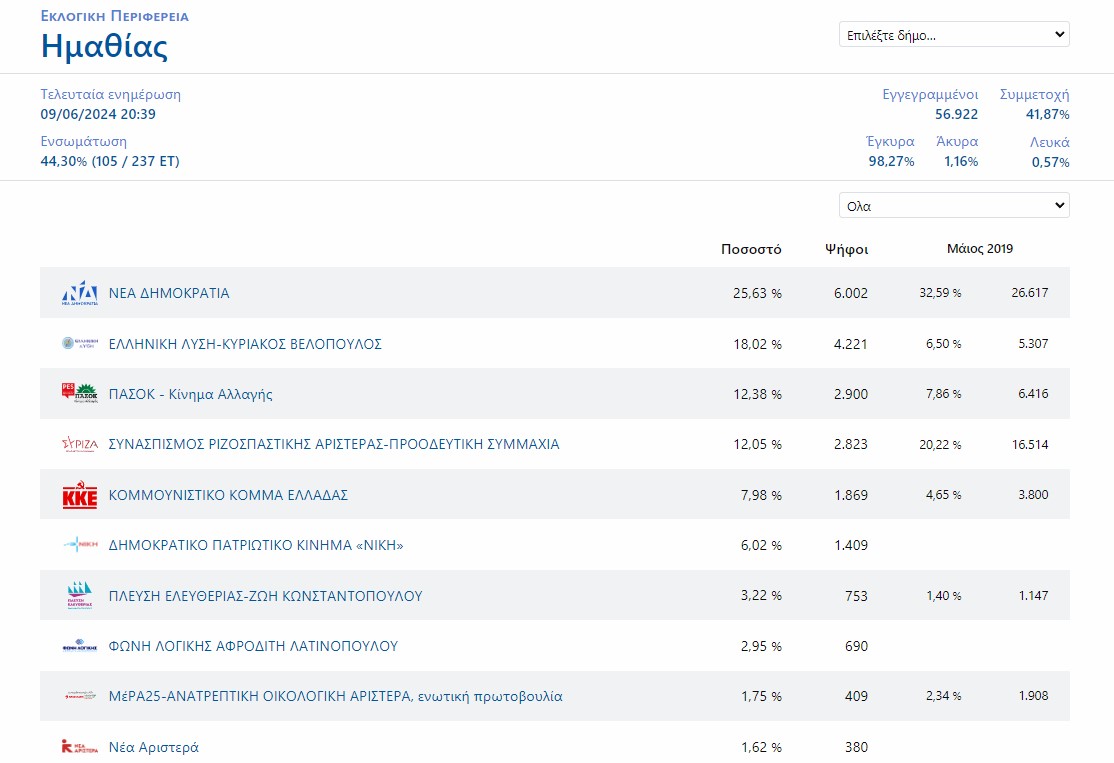Viewport: 1114px width, 763px height.
Task: Click the Ημαθίας region heading
Action: [104, 46]
